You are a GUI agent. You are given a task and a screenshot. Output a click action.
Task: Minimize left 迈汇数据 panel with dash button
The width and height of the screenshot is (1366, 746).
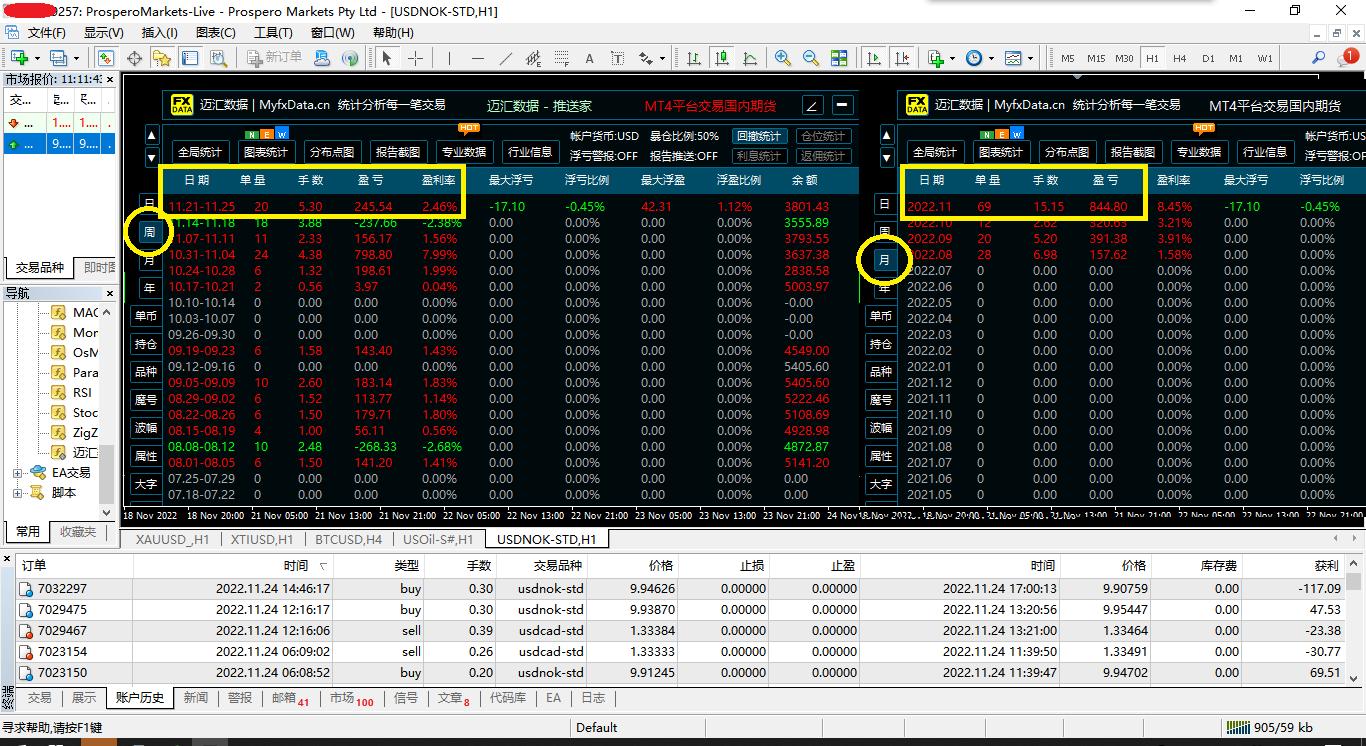point(843,105)
